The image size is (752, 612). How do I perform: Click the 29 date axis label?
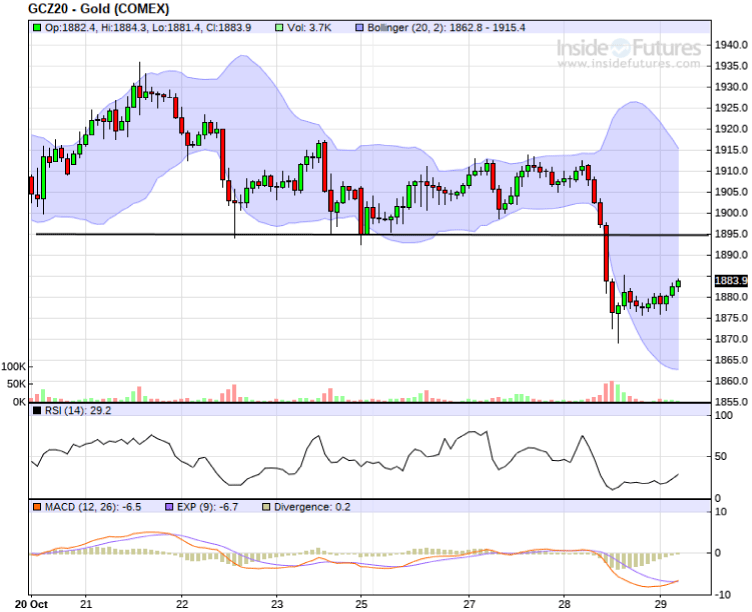(x=662, y=604)
